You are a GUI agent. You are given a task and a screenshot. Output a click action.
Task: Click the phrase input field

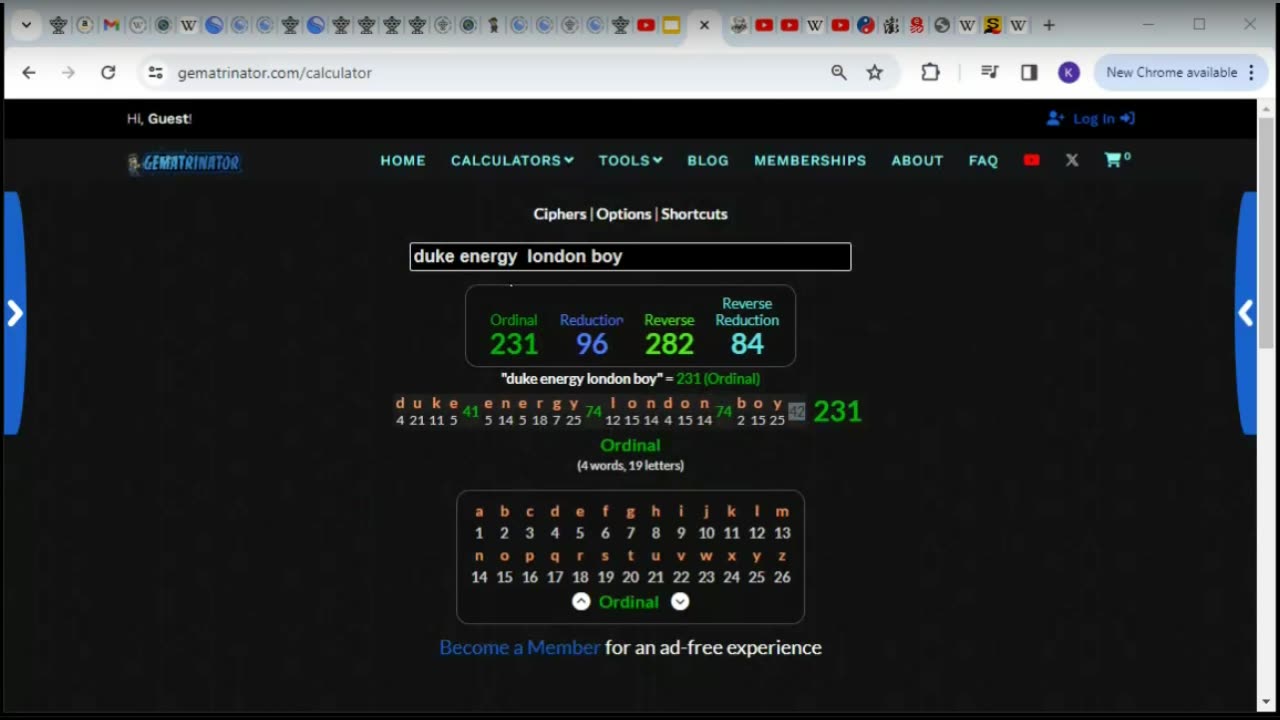[630, 257]
